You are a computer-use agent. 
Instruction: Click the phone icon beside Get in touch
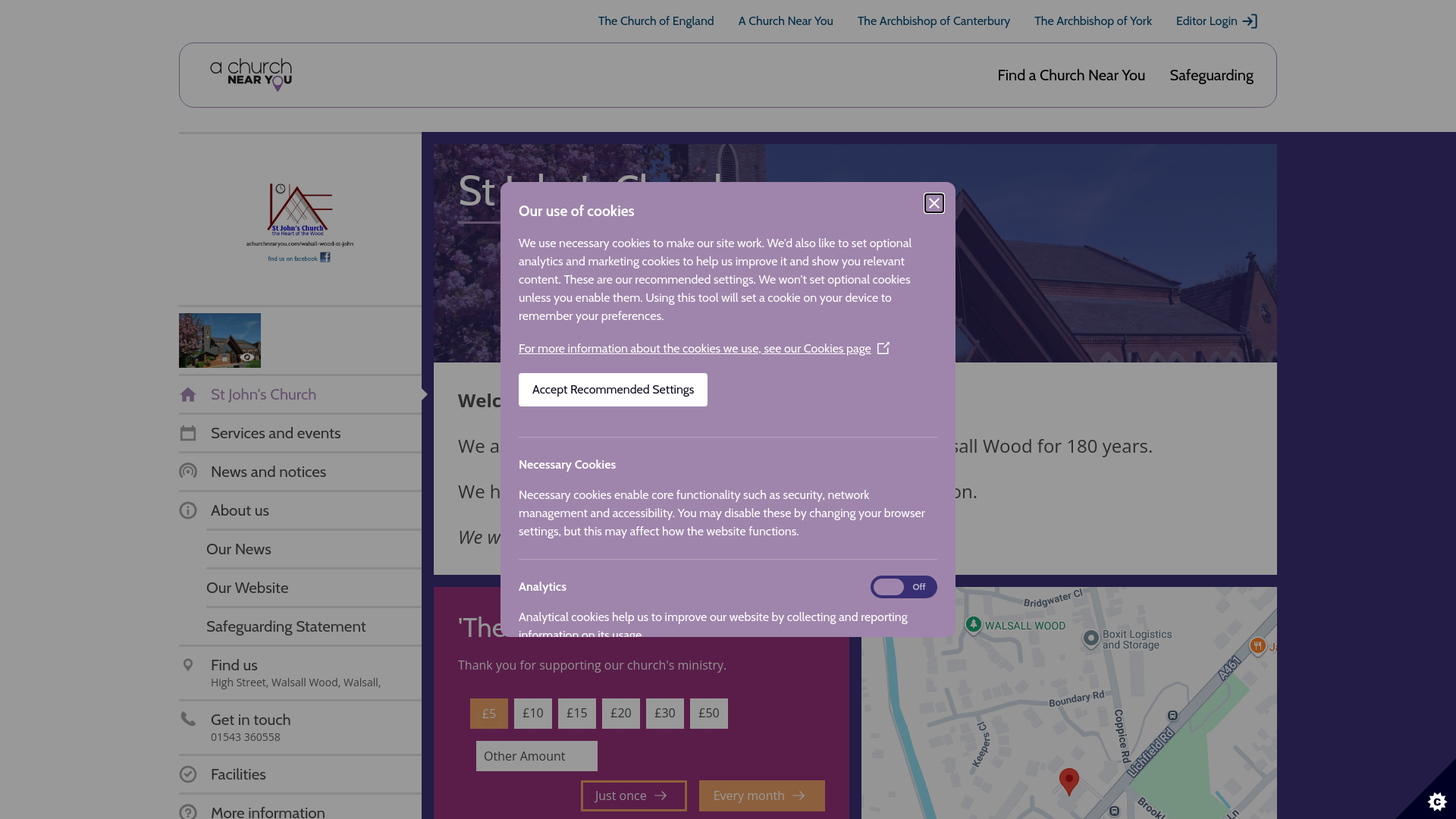(188, 719)
